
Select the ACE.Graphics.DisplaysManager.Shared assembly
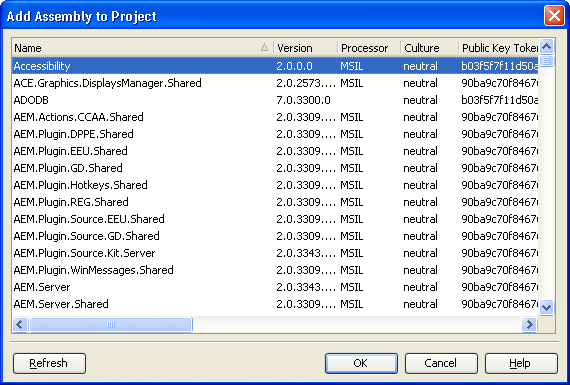coord(275,83)
